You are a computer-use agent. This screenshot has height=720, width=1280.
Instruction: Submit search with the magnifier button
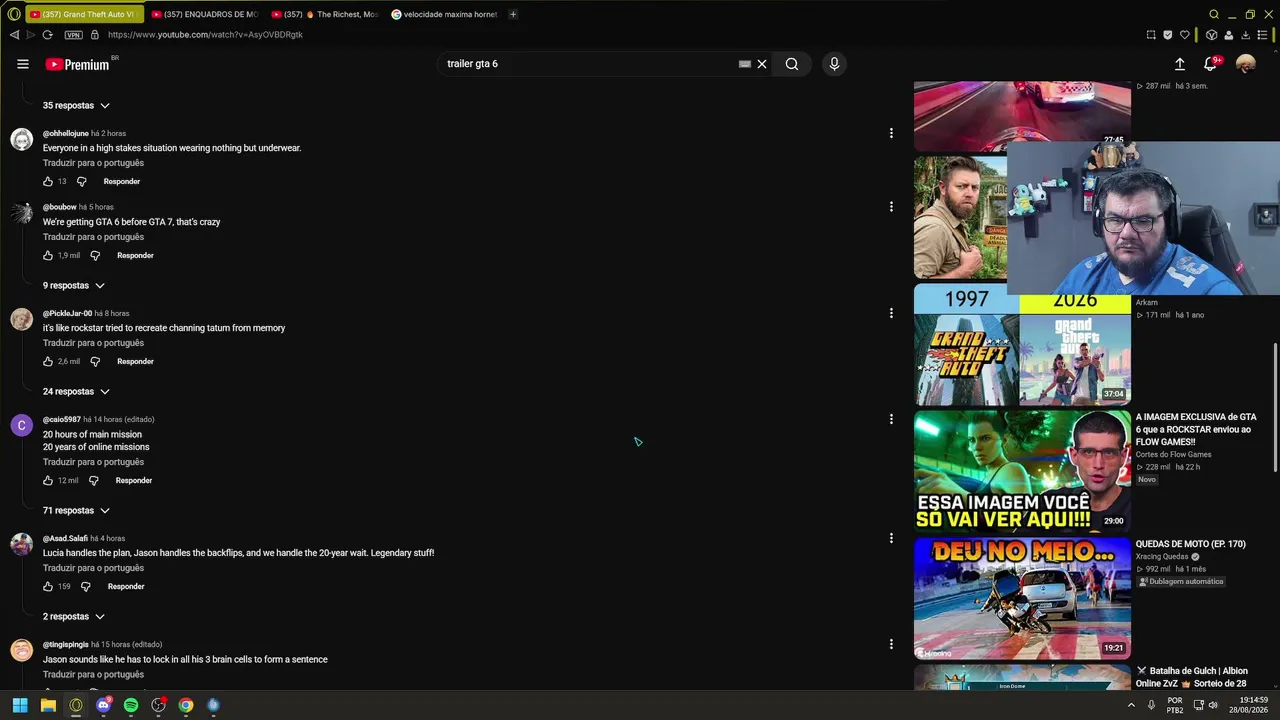[x=792, y=64]
